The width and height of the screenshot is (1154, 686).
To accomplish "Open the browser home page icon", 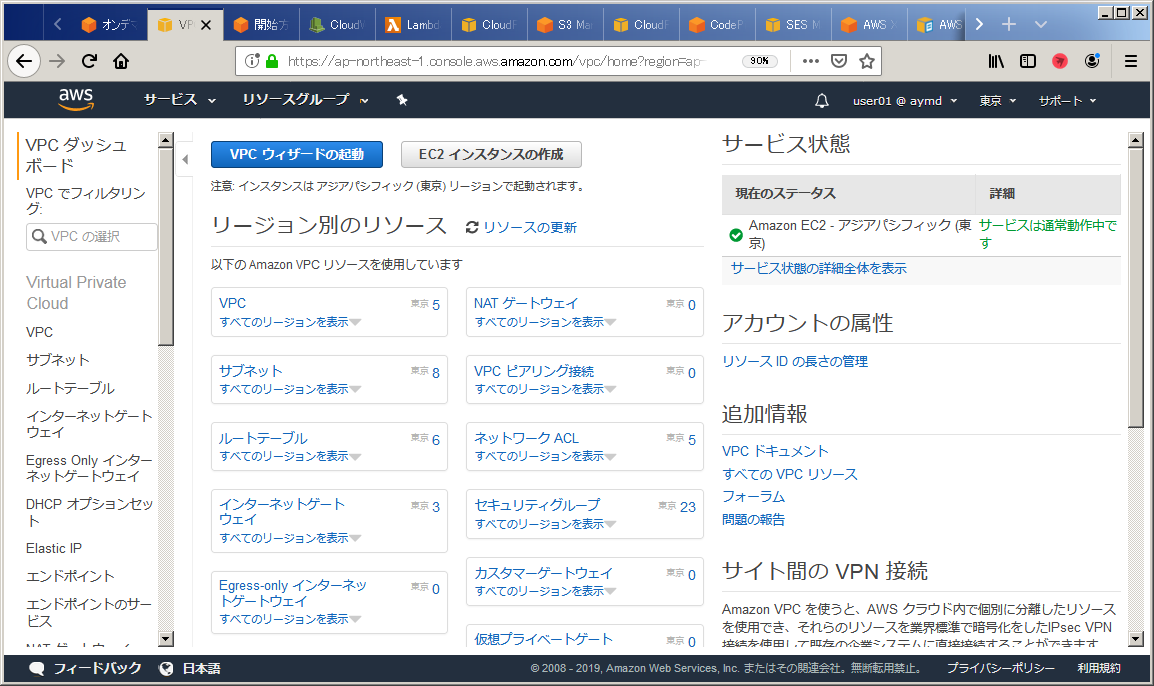I will click(x=121, y=61).
